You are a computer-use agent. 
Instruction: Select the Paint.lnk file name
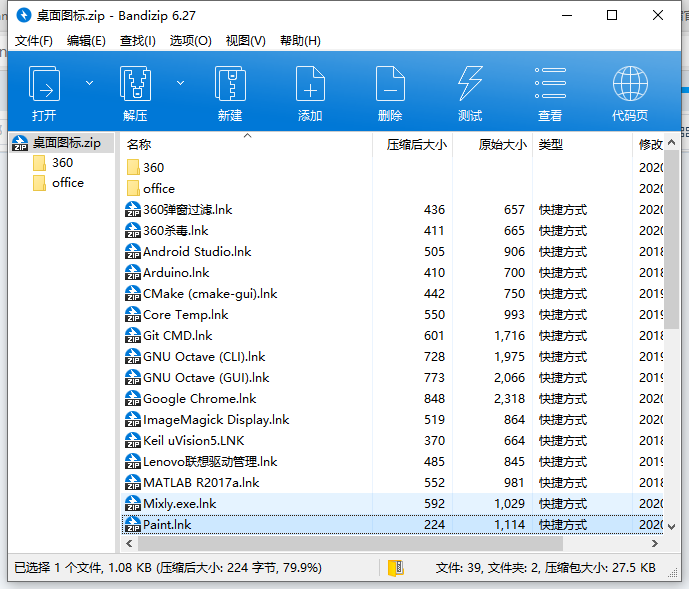pyautogui.click(x=167, y=525)
